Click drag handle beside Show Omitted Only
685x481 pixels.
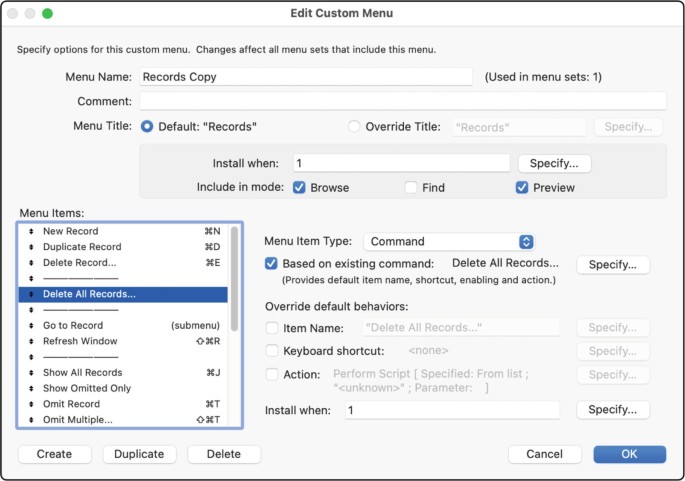(30, 388)
